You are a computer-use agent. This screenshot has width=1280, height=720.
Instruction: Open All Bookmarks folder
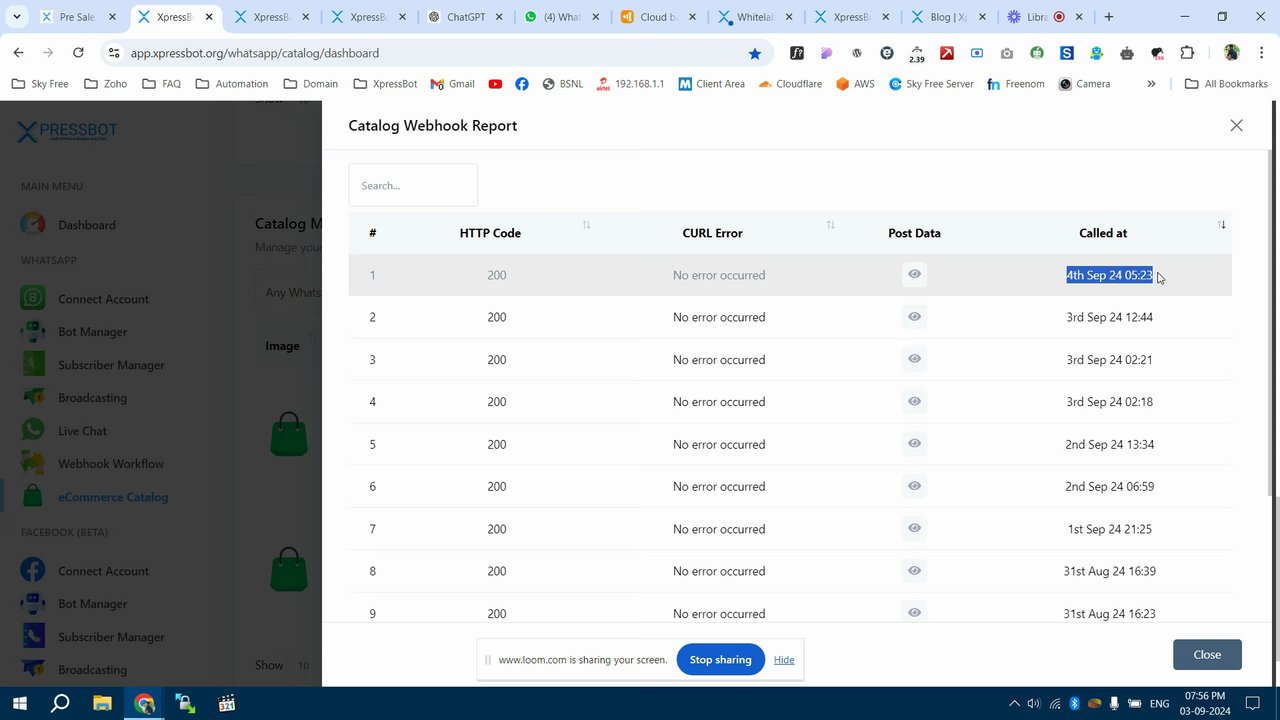pyautogui.click(x=1226, y=84)
